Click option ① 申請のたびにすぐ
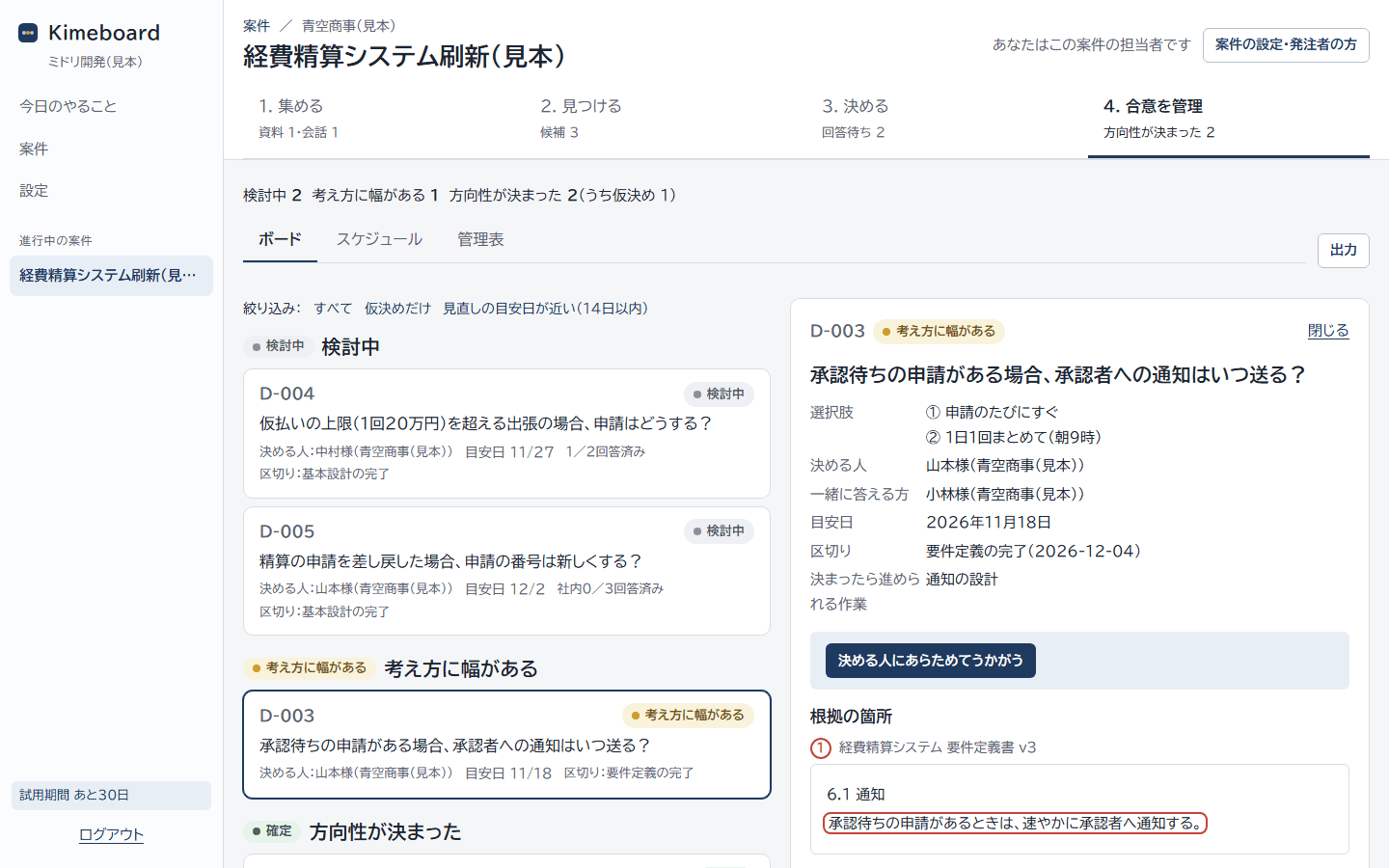Screen dimensions: 1389x868 pos(992,413)
